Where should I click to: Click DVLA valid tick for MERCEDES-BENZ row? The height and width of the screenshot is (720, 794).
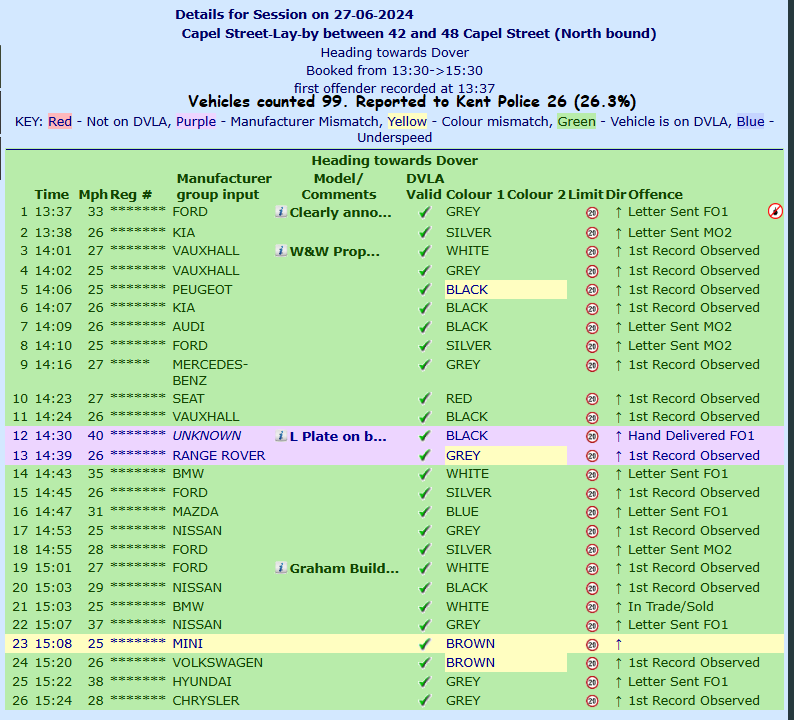[x=424, y=365]
